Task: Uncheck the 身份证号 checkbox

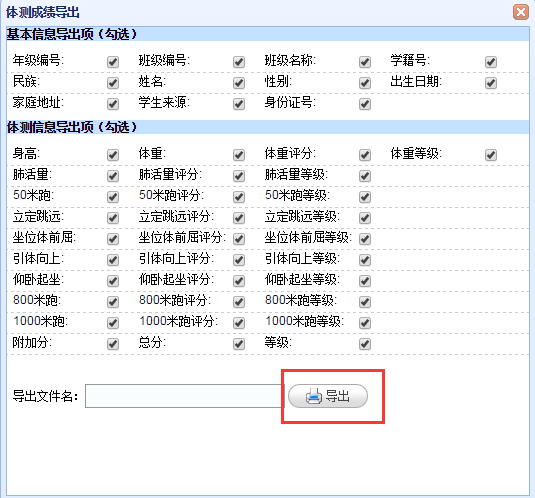Action: point(365,104)
